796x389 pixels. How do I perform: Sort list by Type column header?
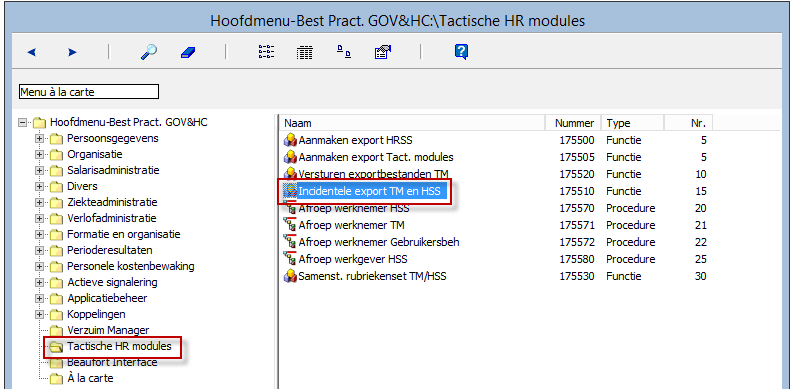pos(633,123)
